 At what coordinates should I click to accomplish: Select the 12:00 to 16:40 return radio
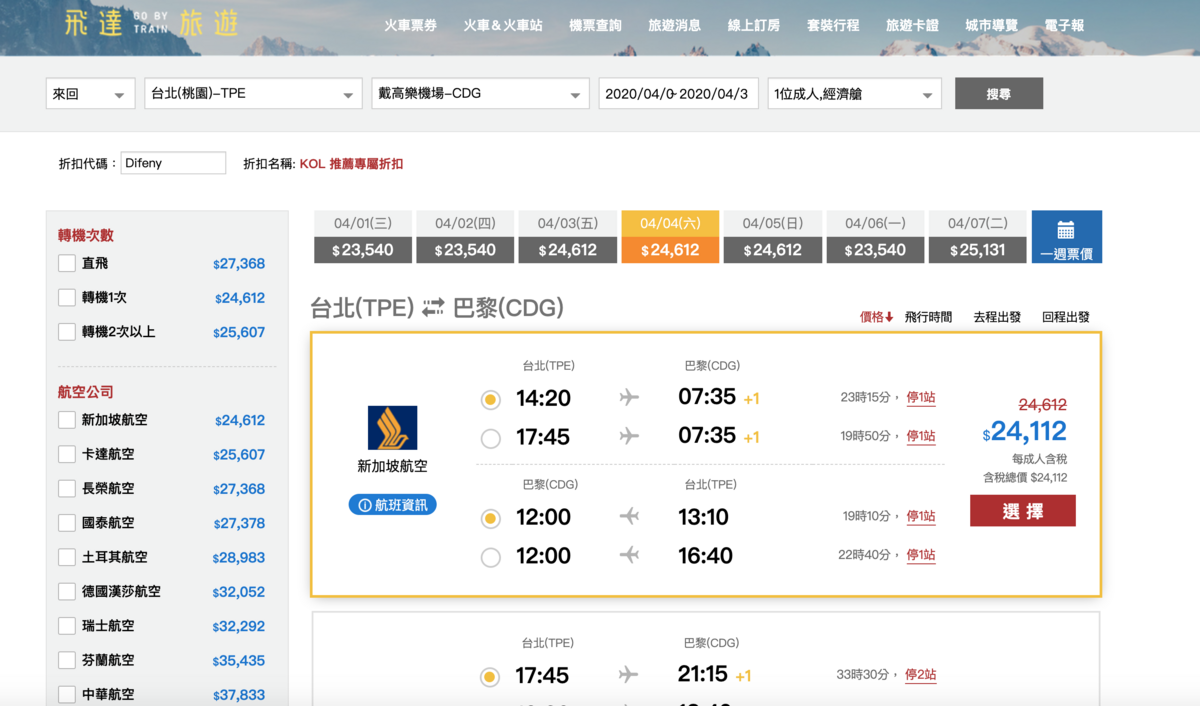click(x=490, y=557)
